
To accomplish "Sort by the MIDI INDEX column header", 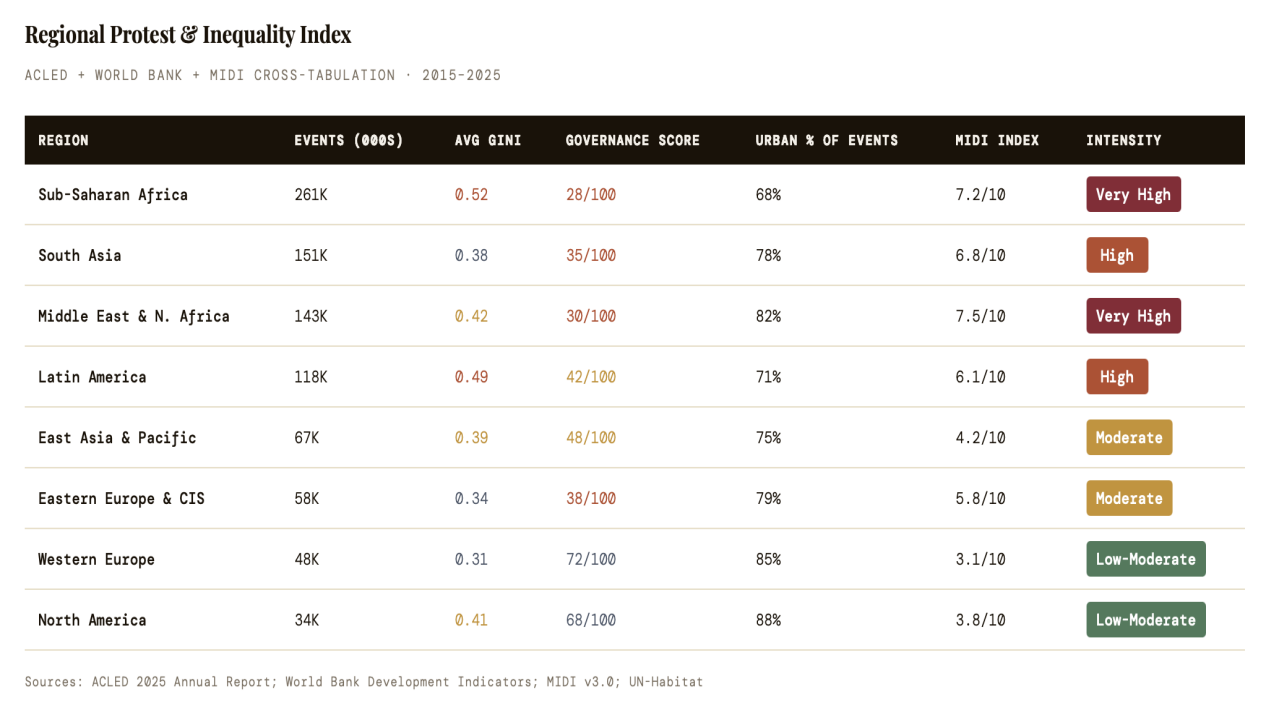I will point(996,141).
